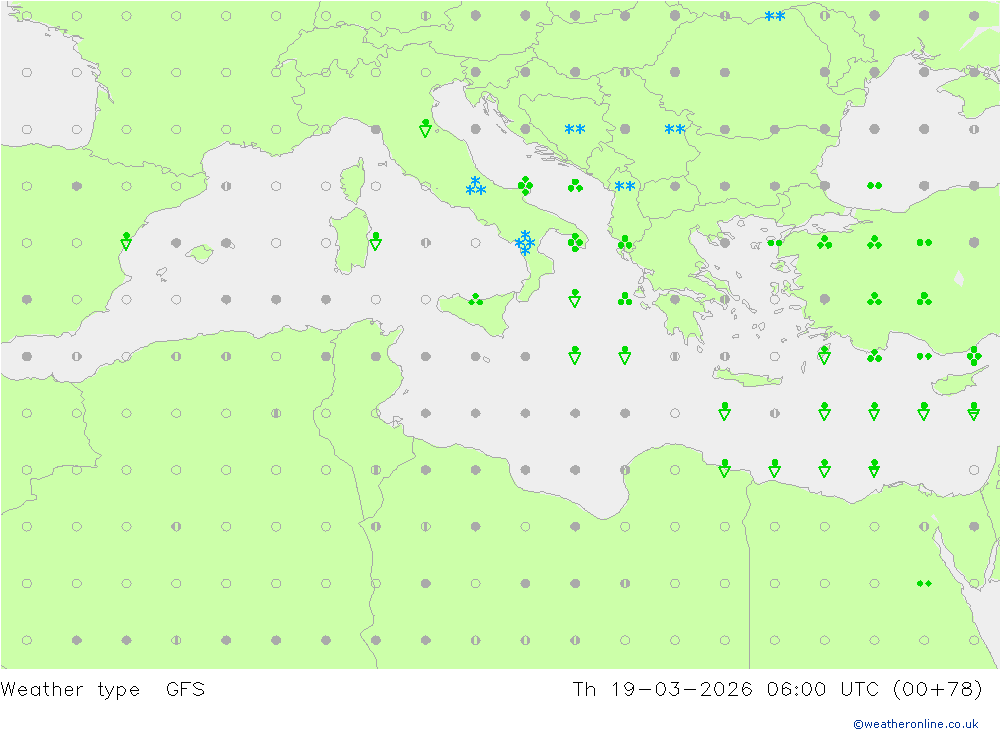This screenshot has width=1000, height=733.
Task: Click the four-dot rain symbol east of Cyprus
Action: pyautogui.click(x=974, y=355)
